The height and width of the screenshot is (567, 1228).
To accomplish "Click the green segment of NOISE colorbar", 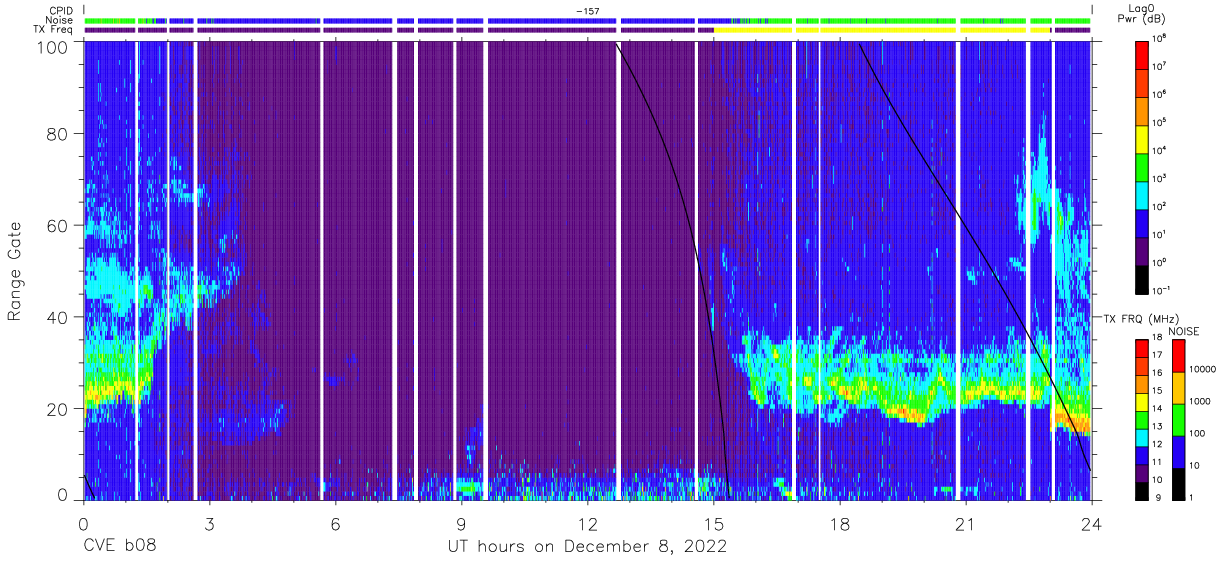I will [x=1177, y=420].
